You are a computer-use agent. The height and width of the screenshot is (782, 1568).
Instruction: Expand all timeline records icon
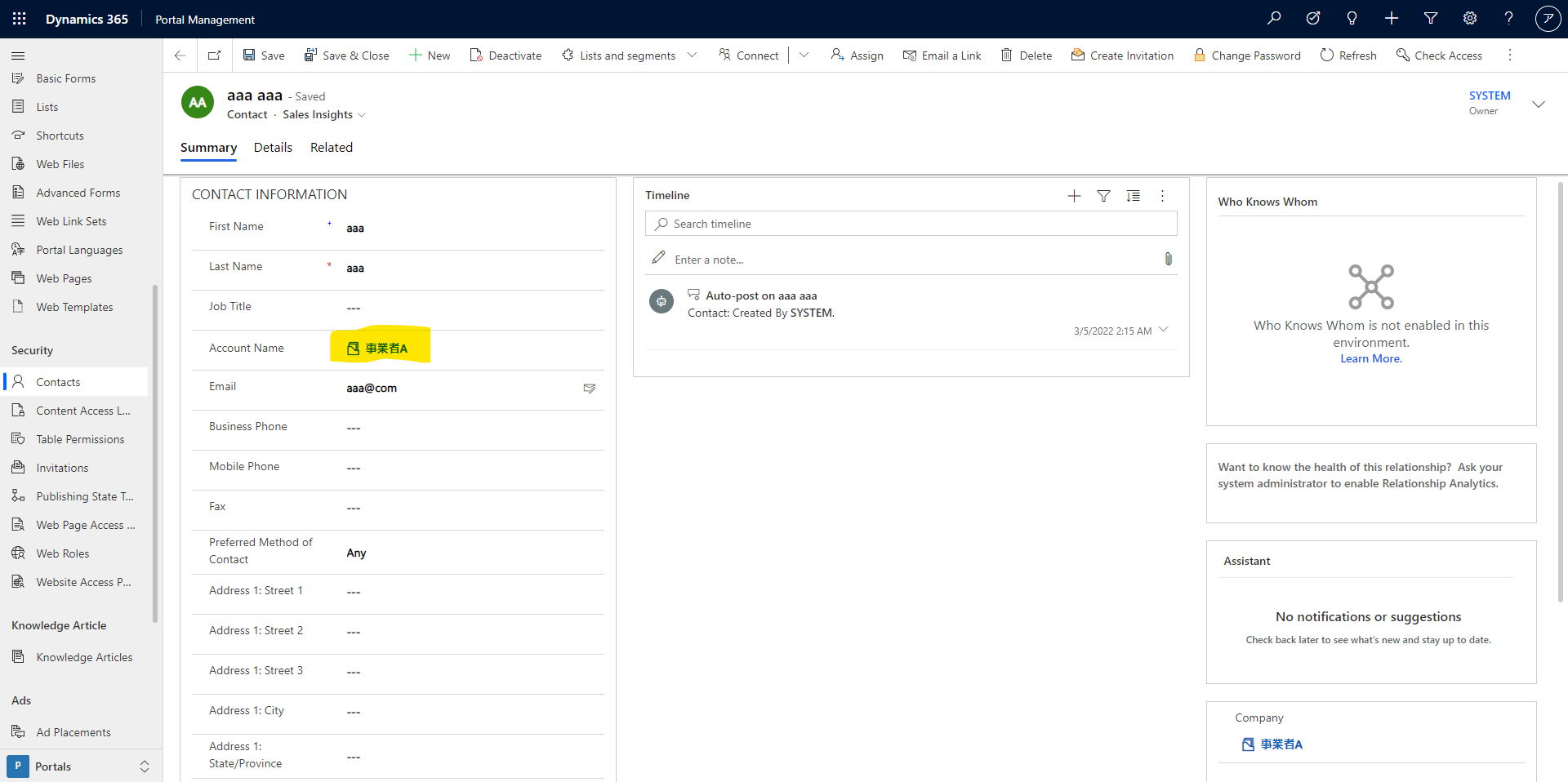(x=1133, y=196)
